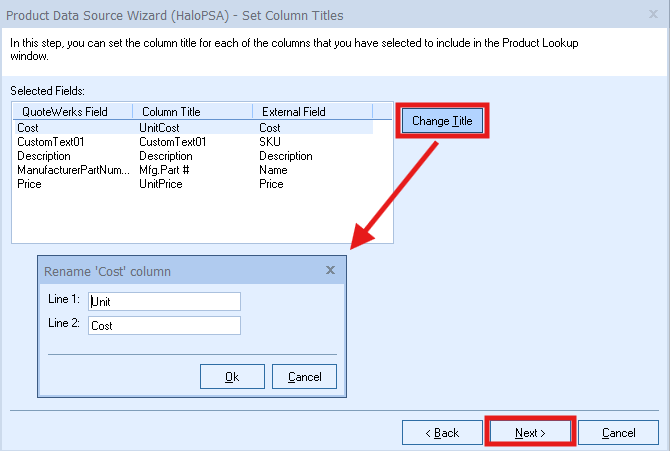Cancel the Rename 'Cost' column dialog

304,377
